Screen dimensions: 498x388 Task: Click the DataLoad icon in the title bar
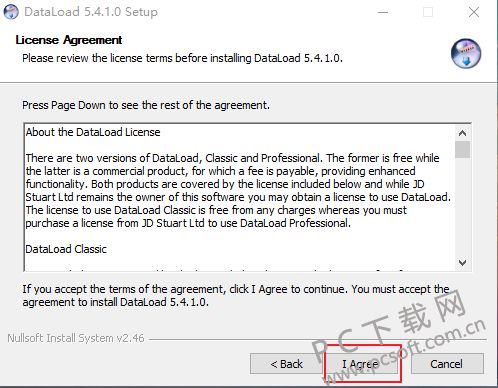[11, 12]
